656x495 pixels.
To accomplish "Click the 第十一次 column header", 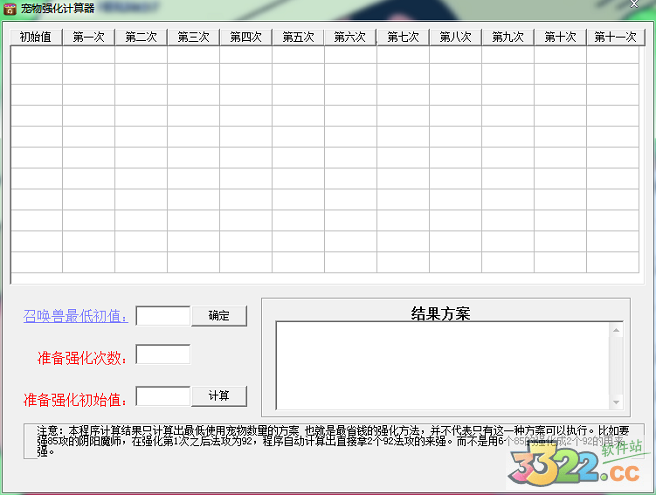I will (x=615, y=37).
